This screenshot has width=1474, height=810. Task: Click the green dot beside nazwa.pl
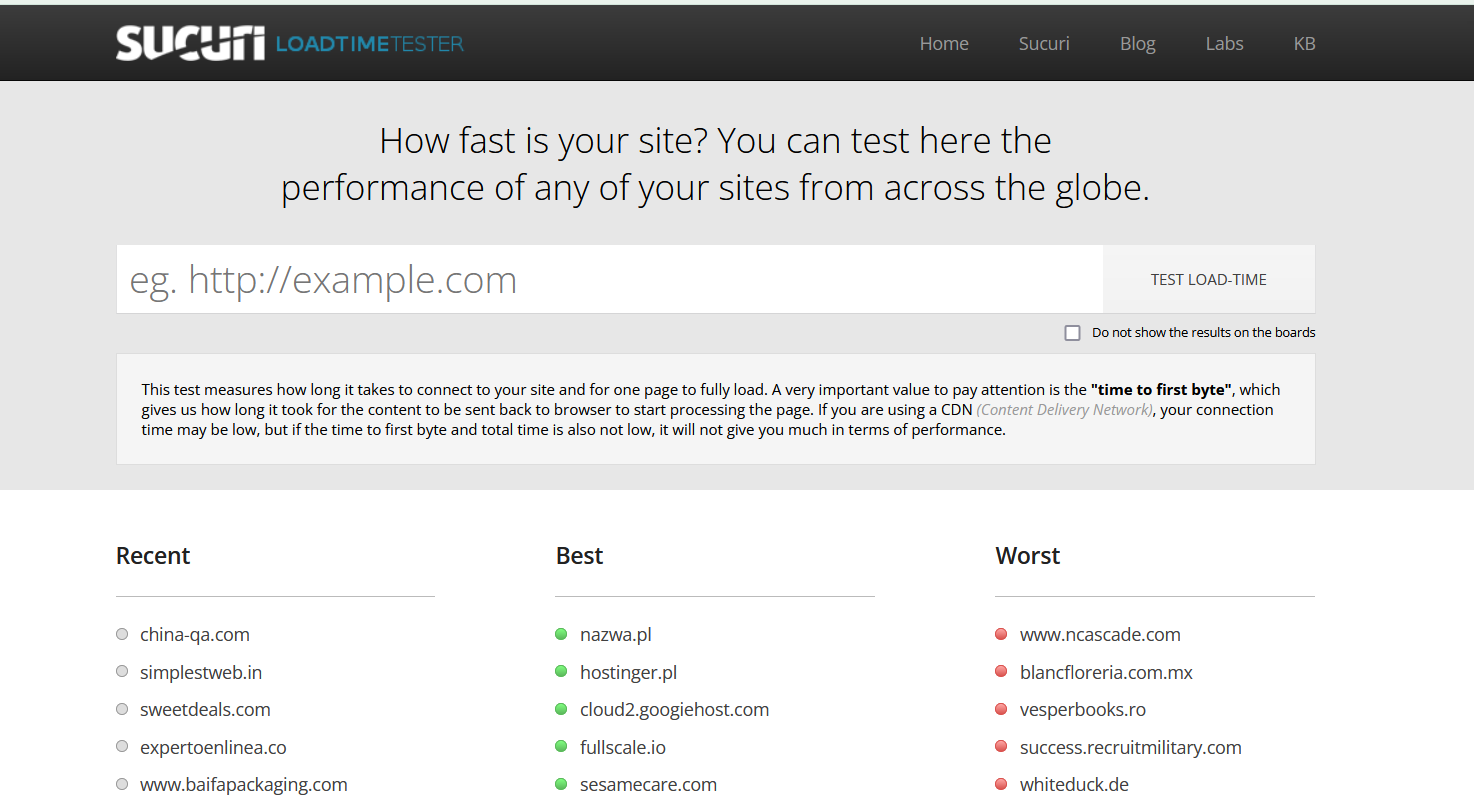[561, 634]
